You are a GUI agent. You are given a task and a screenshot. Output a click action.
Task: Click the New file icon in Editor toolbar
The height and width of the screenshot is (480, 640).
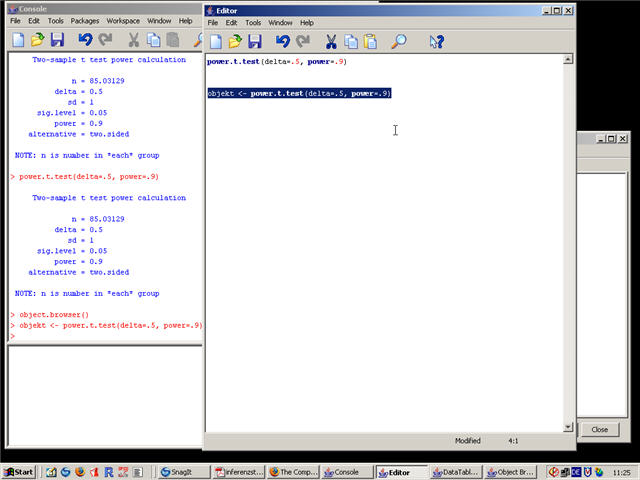[x=215, y=41]
